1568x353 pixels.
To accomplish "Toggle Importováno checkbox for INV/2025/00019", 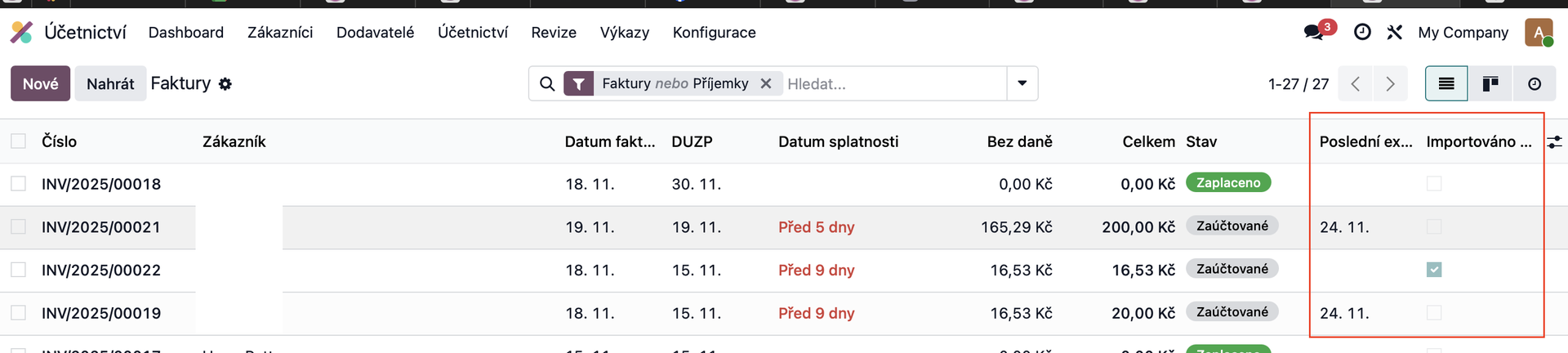I will (1434, 312).
